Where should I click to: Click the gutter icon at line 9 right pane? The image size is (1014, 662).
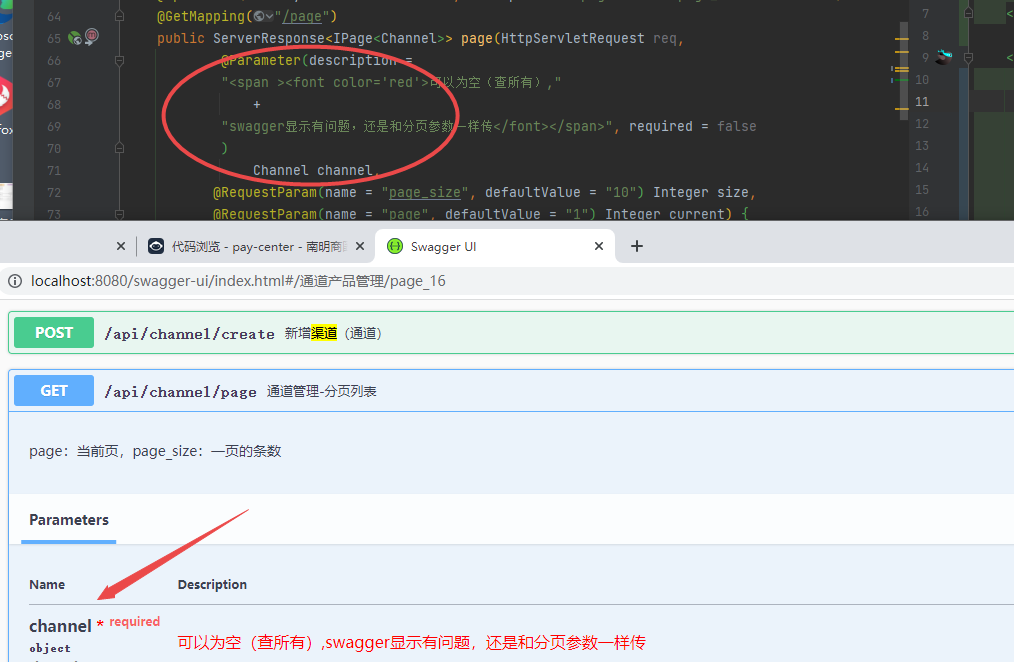click(x=944, y=57)
